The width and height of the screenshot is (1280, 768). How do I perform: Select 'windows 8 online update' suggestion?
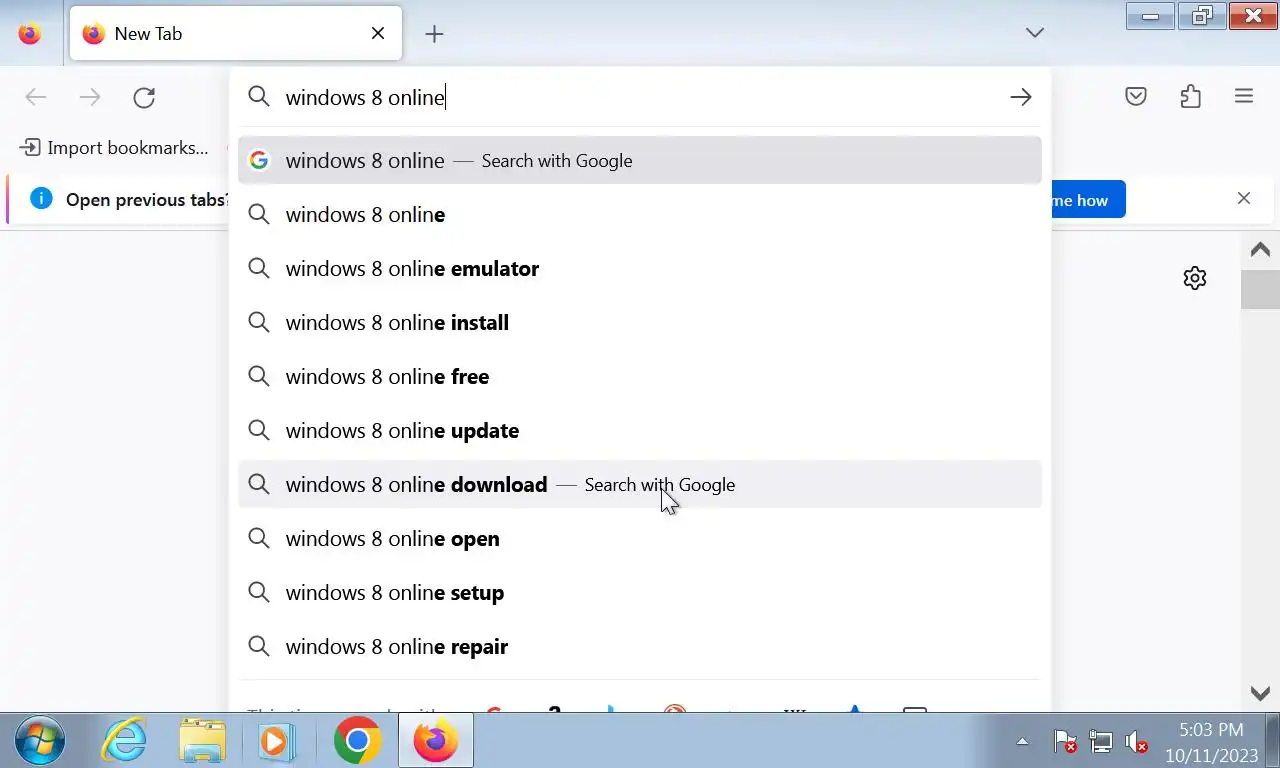640,430
